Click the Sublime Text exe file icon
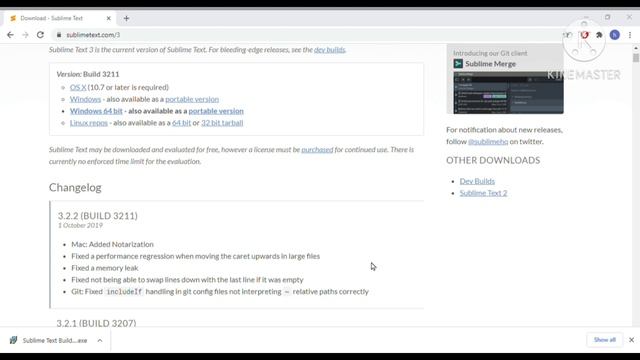Screen dimensions: 640x360 (13, 340)
